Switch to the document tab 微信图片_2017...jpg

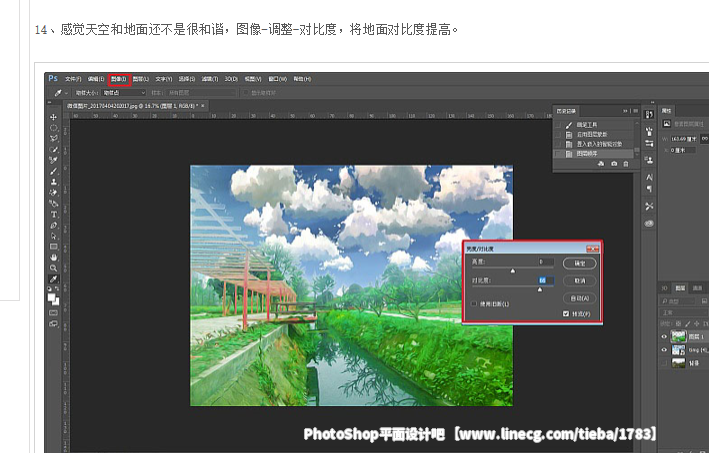click(136, 106)
